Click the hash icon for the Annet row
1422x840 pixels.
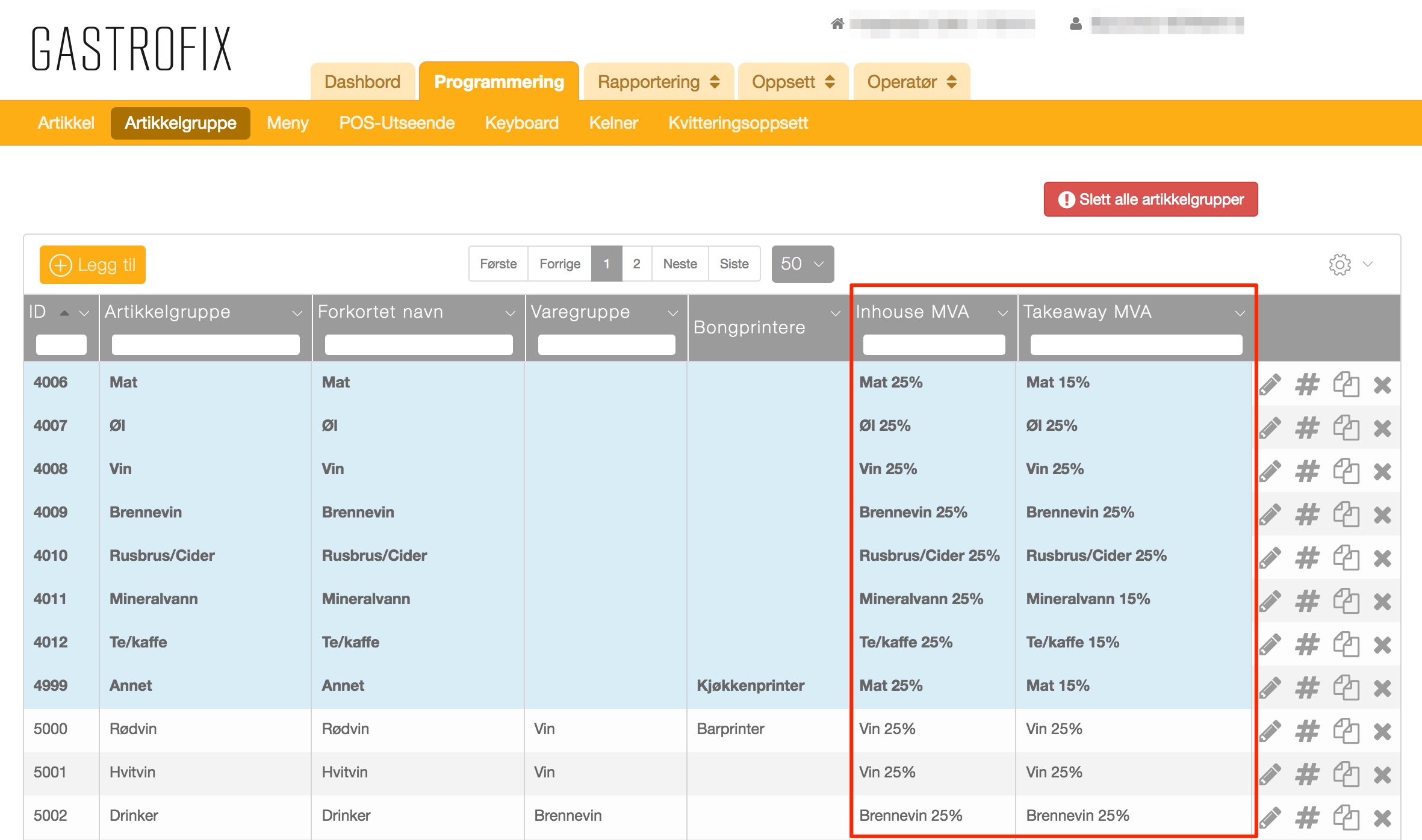pyautogui.click(x=1308, y=688)
